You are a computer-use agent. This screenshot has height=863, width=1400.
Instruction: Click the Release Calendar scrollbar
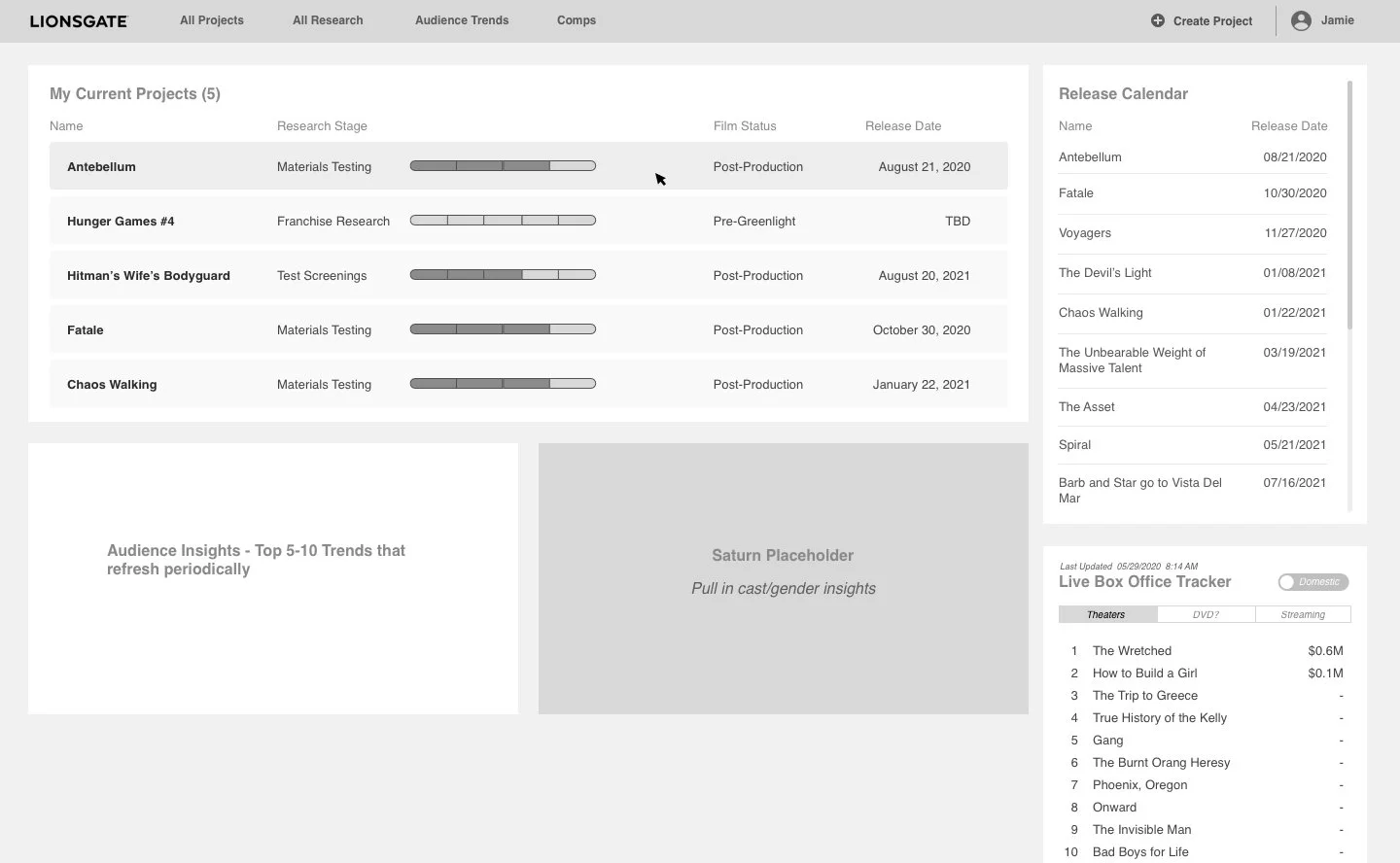tap(1349, 205)
